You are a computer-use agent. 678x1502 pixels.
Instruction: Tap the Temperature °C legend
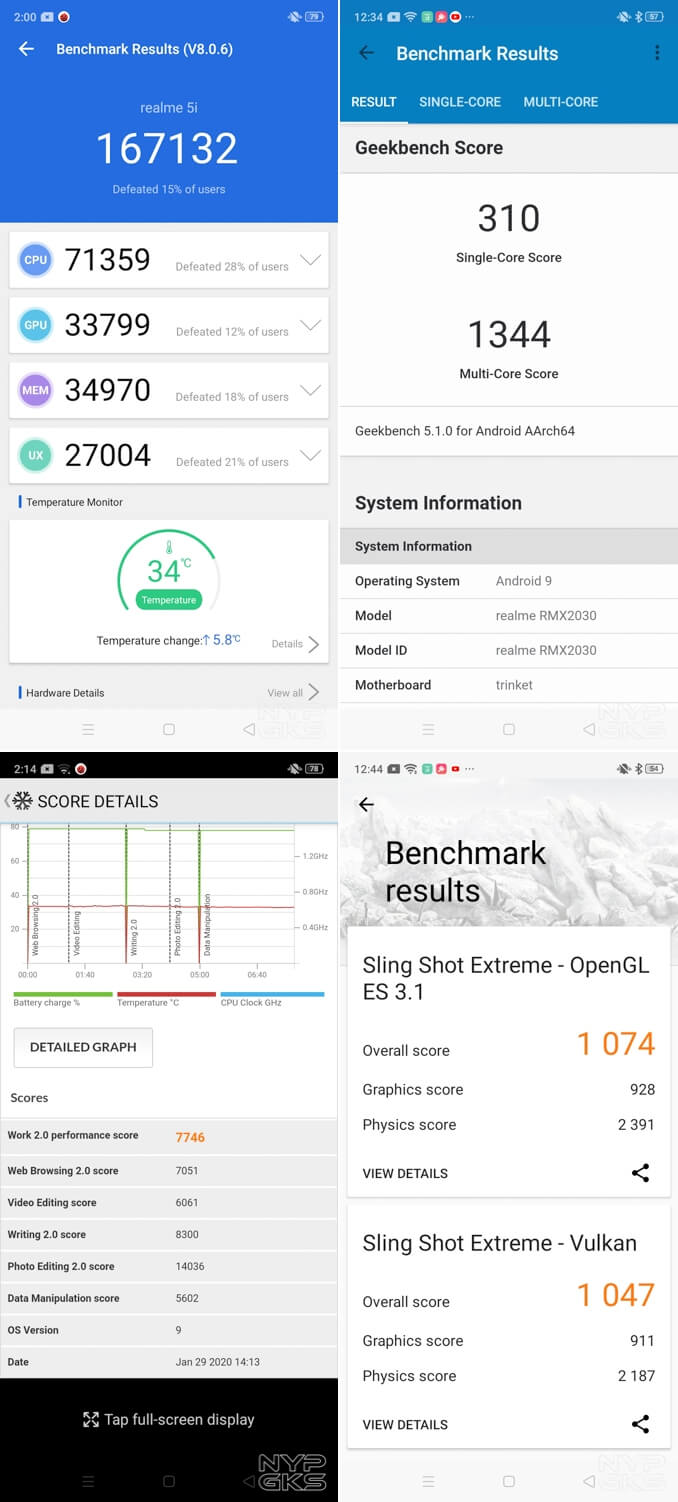click(x=166, y=999)
